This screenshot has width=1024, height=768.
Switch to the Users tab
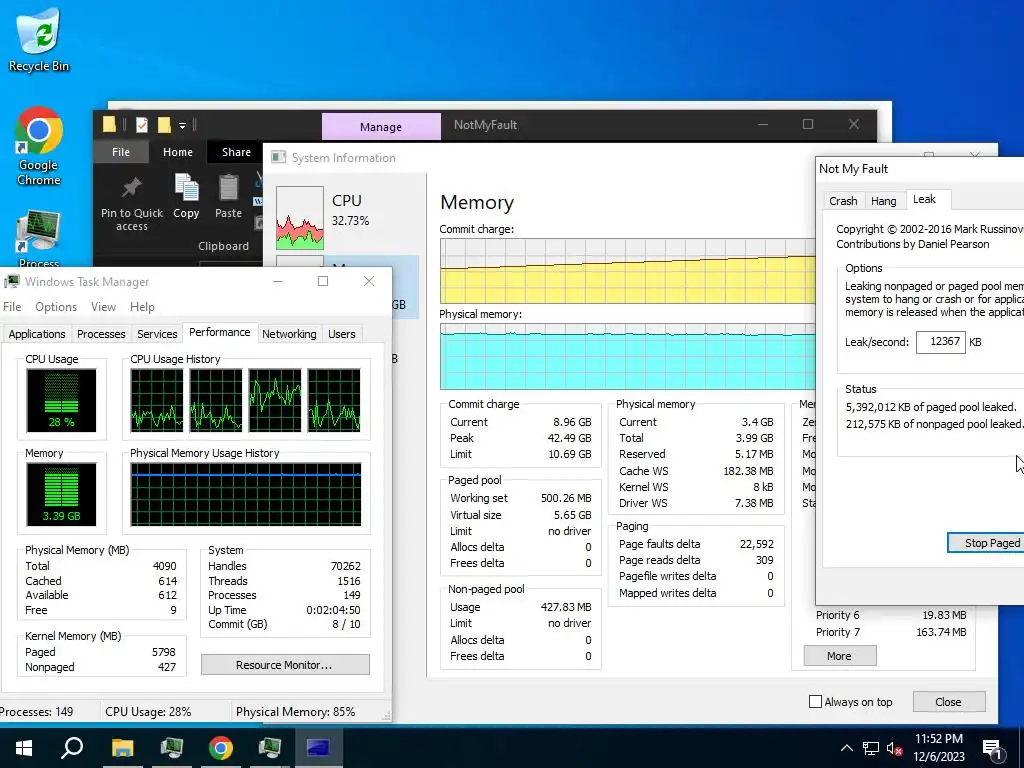(x=342, y=334)
